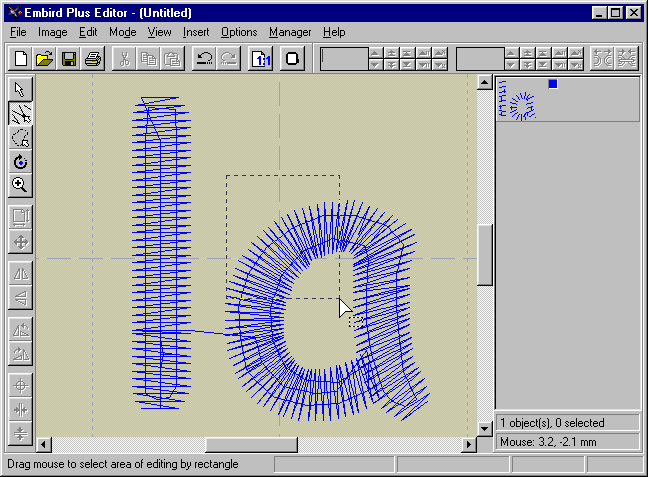
Task: Toggle the stitch editing mode tool
Action: pyautogui.click(x=20, y=113)
